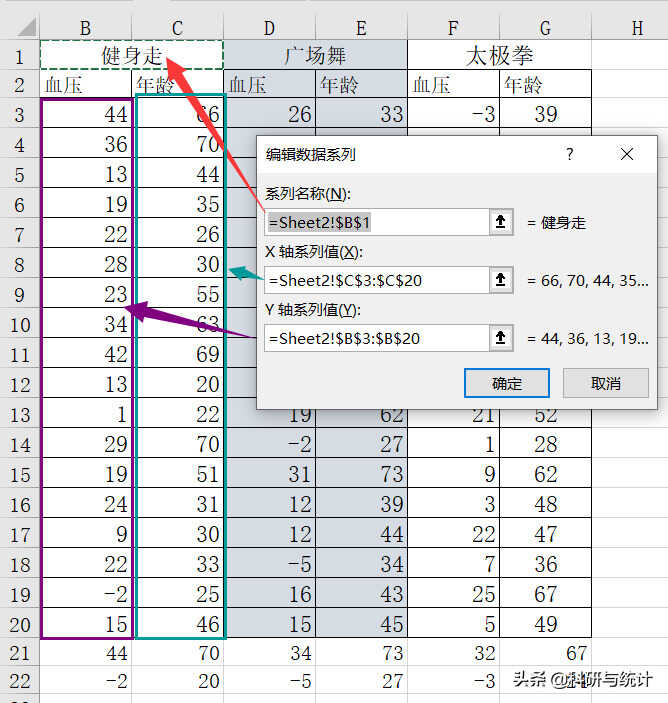Click the 确定 button

507,383
